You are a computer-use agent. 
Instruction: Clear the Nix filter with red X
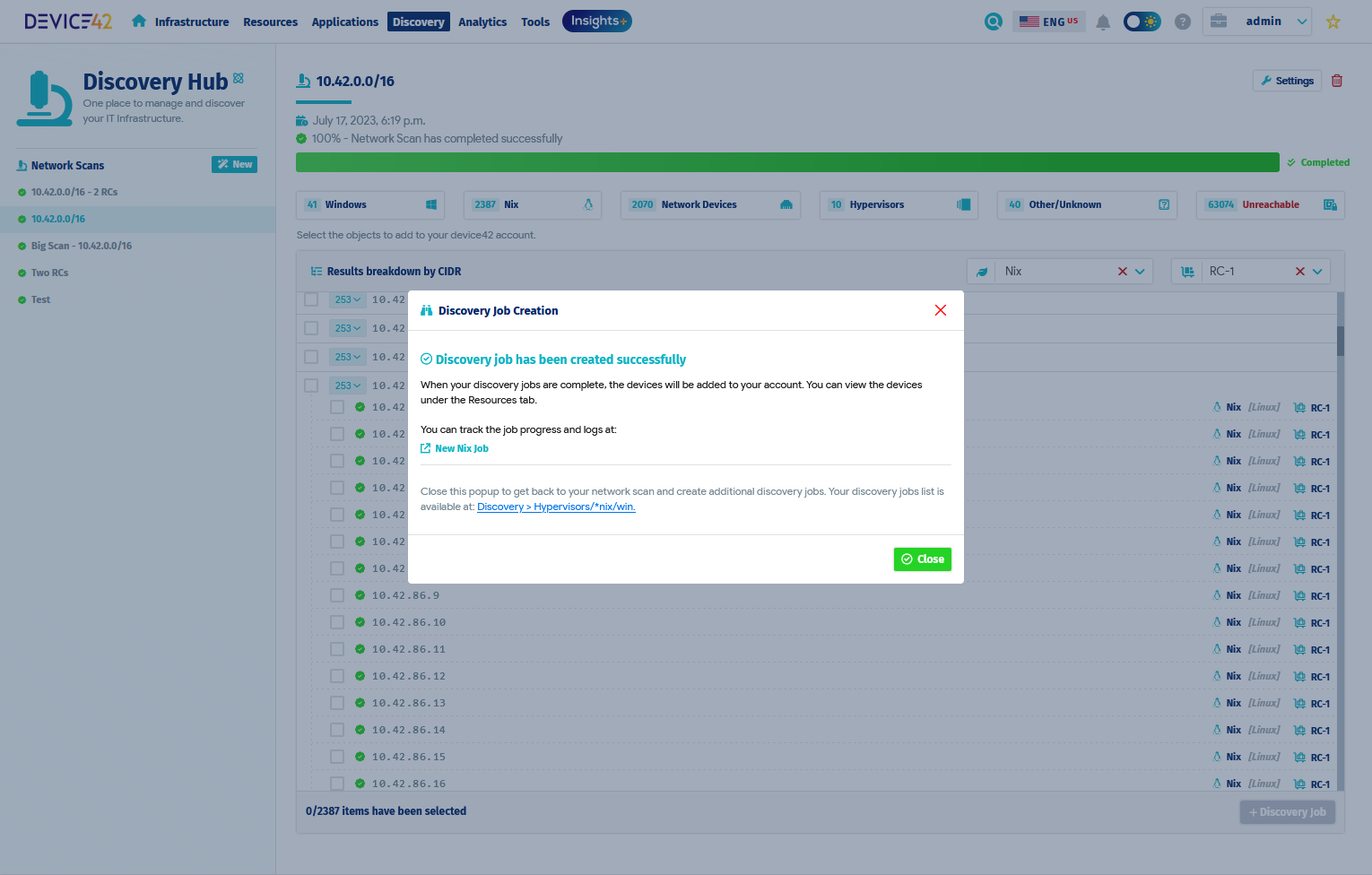coord(1123,272)
